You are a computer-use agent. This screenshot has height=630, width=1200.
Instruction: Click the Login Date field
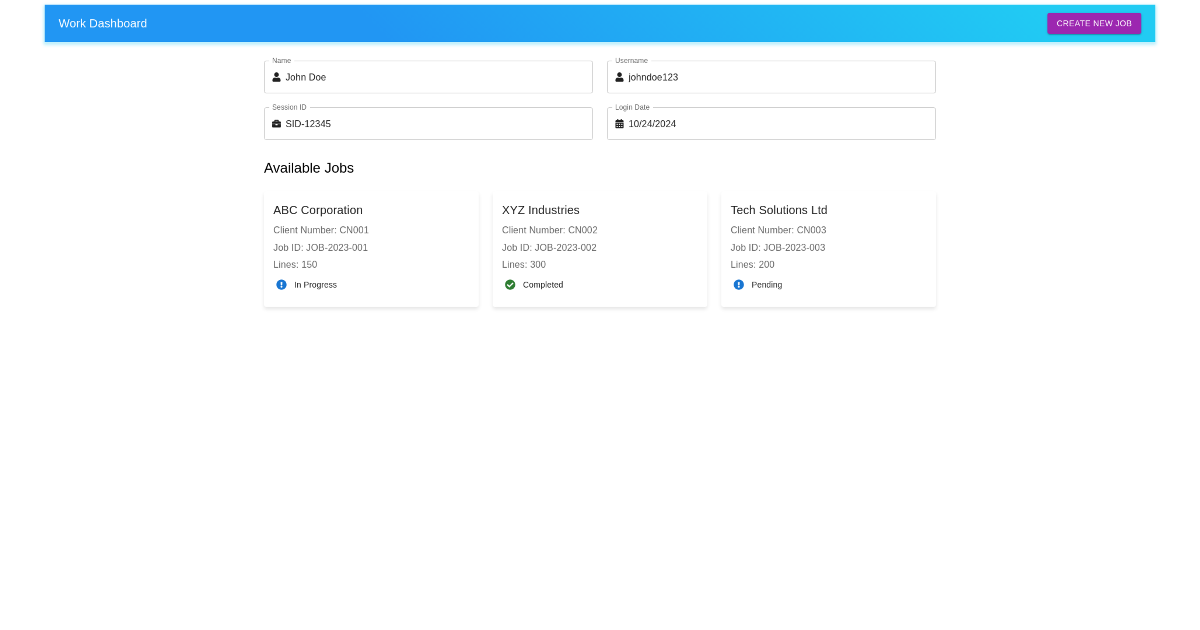(x=778, y=124)
